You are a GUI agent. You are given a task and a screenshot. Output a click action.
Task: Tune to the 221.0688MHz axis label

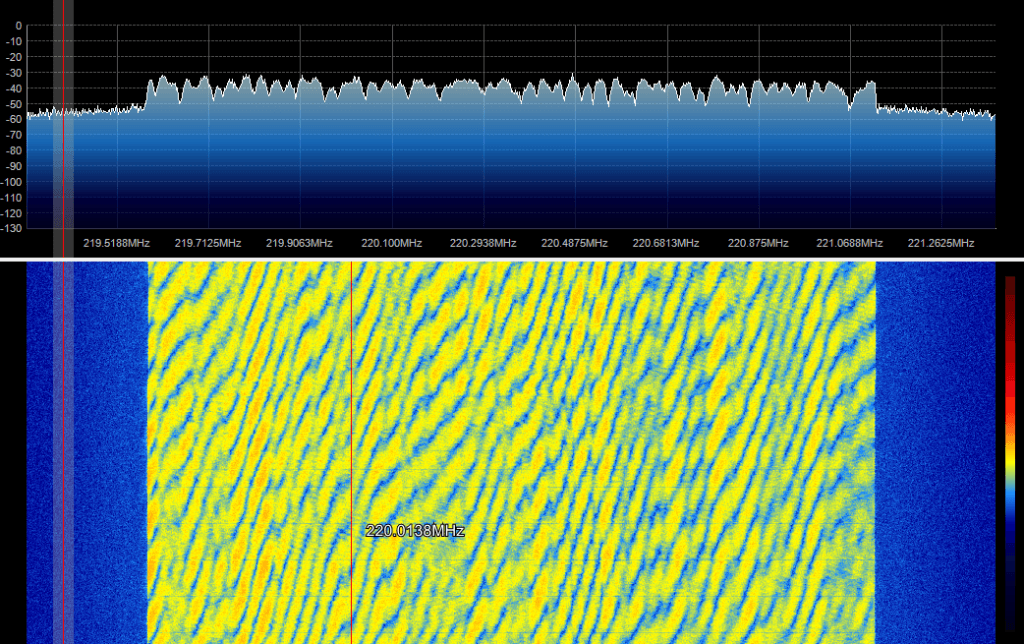pyautogui.click(x=850, y=243)
